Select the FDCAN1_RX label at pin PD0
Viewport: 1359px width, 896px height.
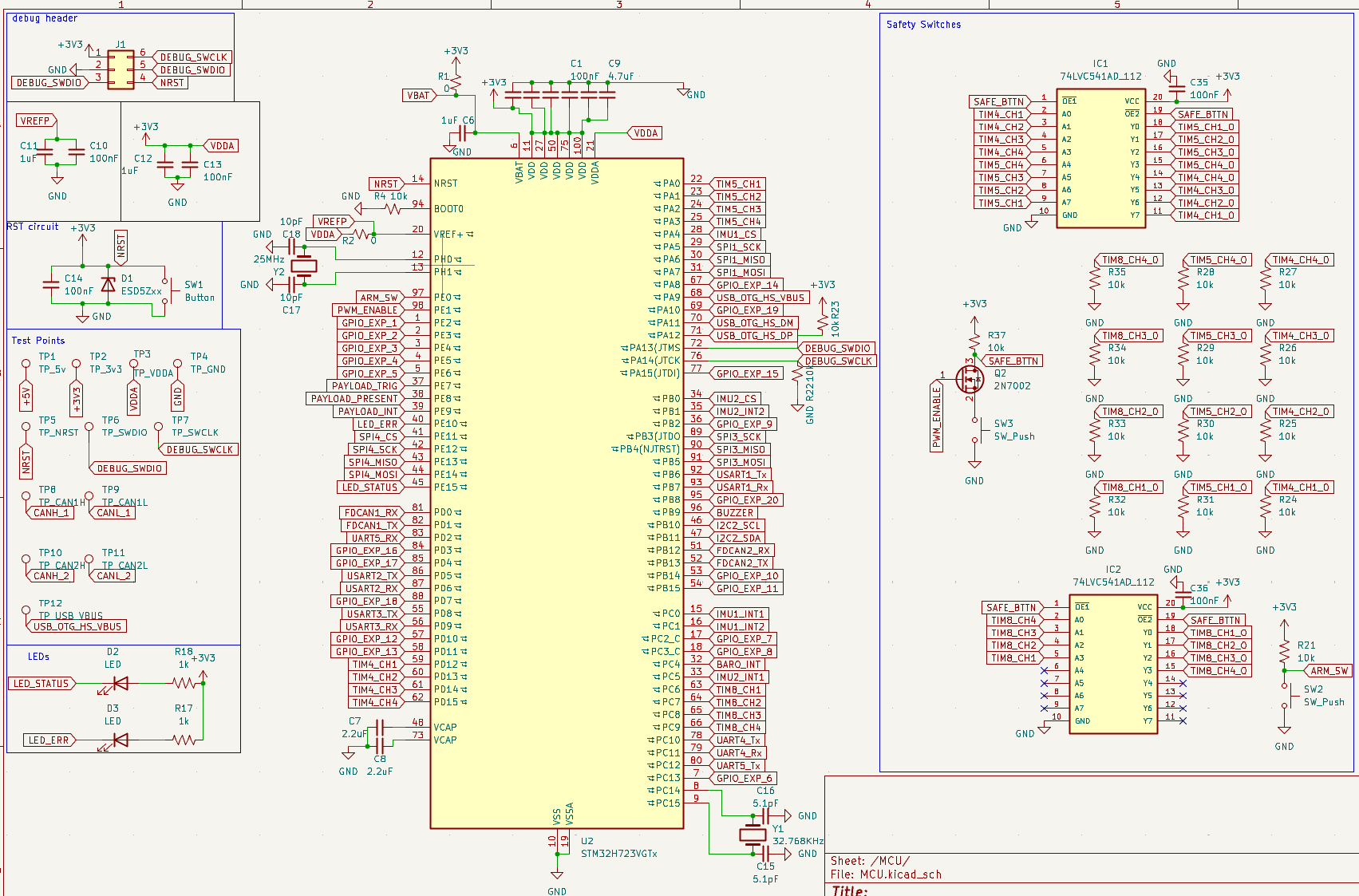[x=371, y=513]
